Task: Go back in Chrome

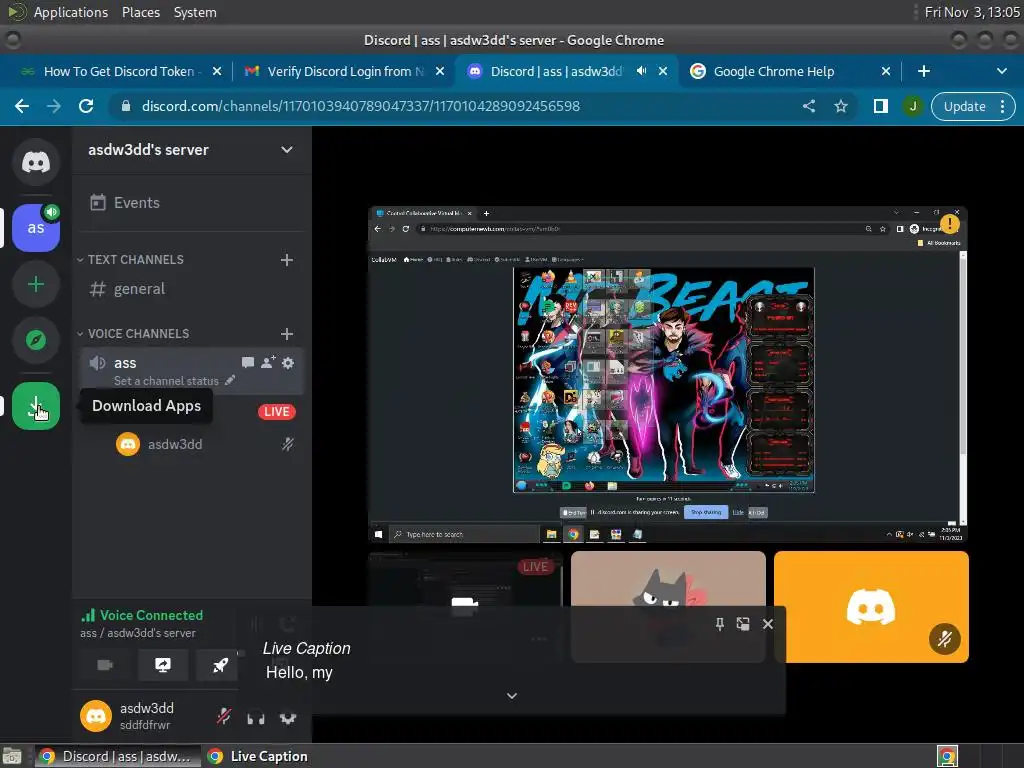Action: [22, 106]
